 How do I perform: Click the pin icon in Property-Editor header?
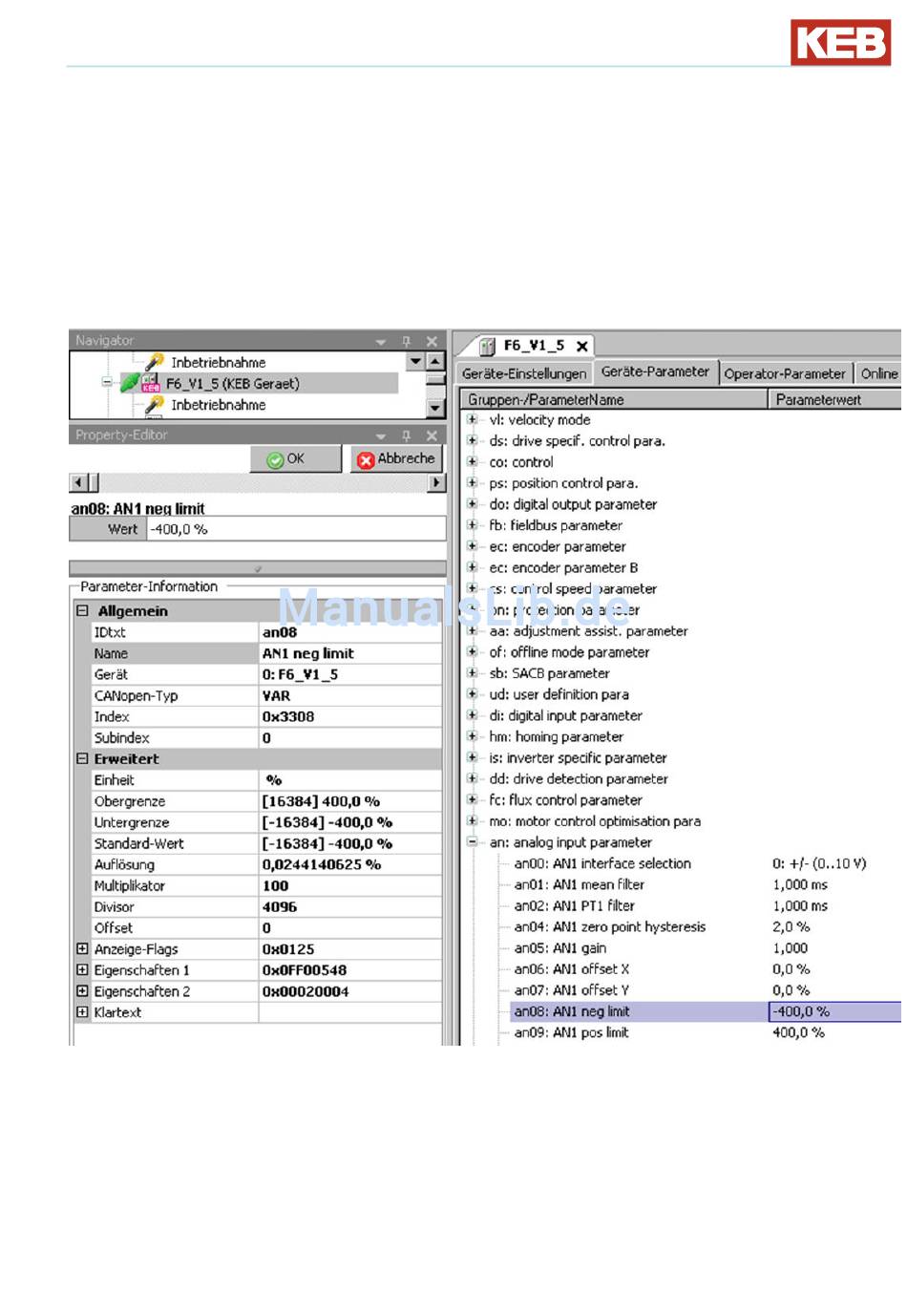[x=406, y=435]
